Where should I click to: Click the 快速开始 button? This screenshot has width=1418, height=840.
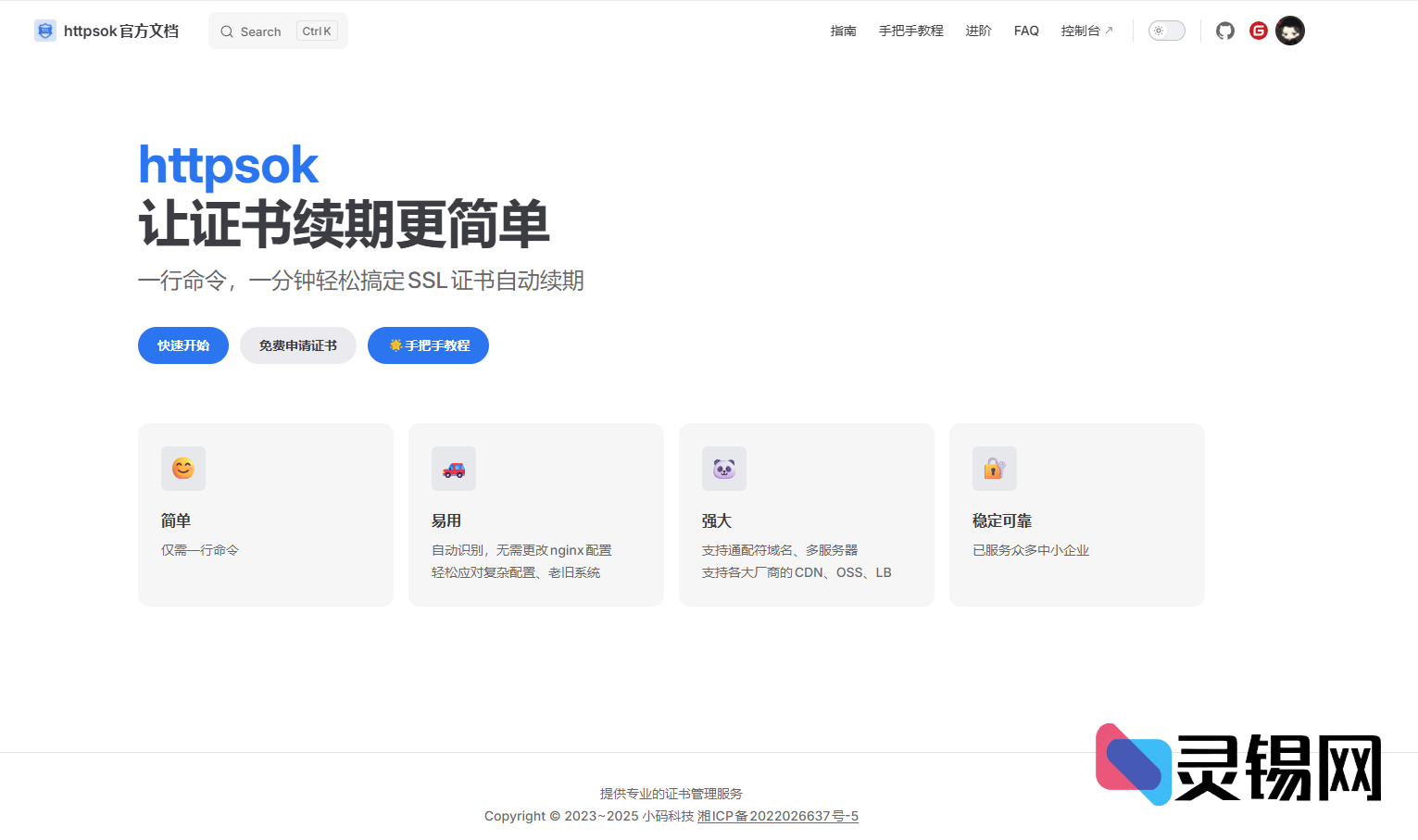coord(182,345)
